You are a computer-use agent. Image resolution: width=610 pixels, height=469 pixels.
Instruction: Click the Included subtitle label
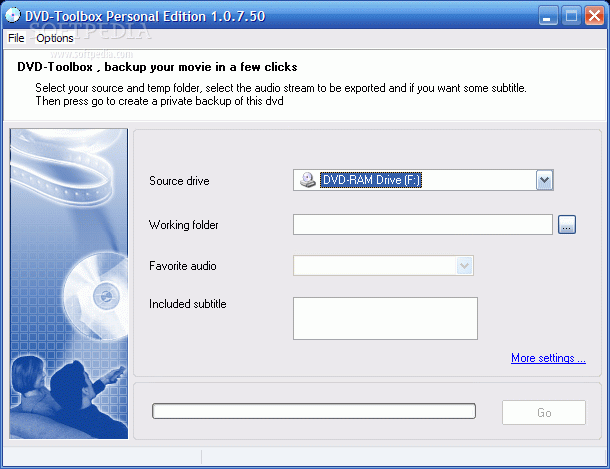(x=188, y=304)
